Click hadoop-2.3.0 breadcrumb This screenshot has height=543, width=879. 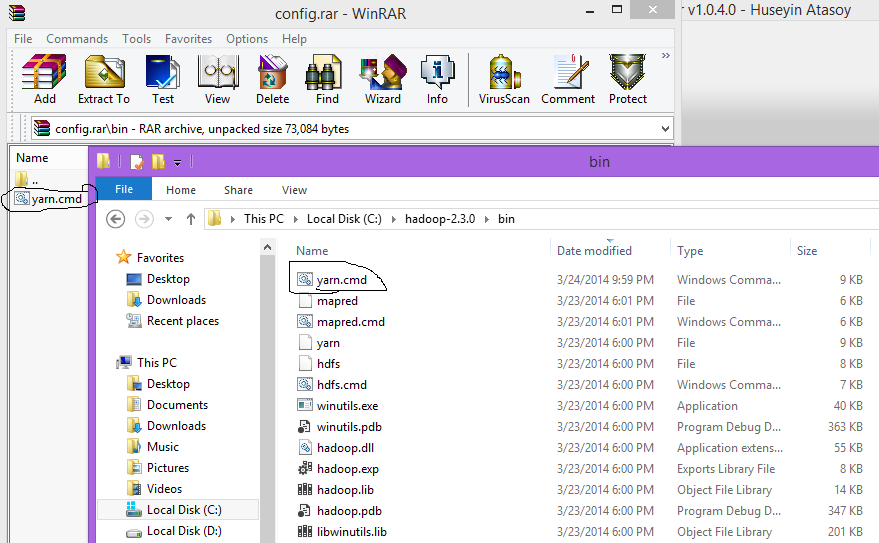(x=440, y=219)
